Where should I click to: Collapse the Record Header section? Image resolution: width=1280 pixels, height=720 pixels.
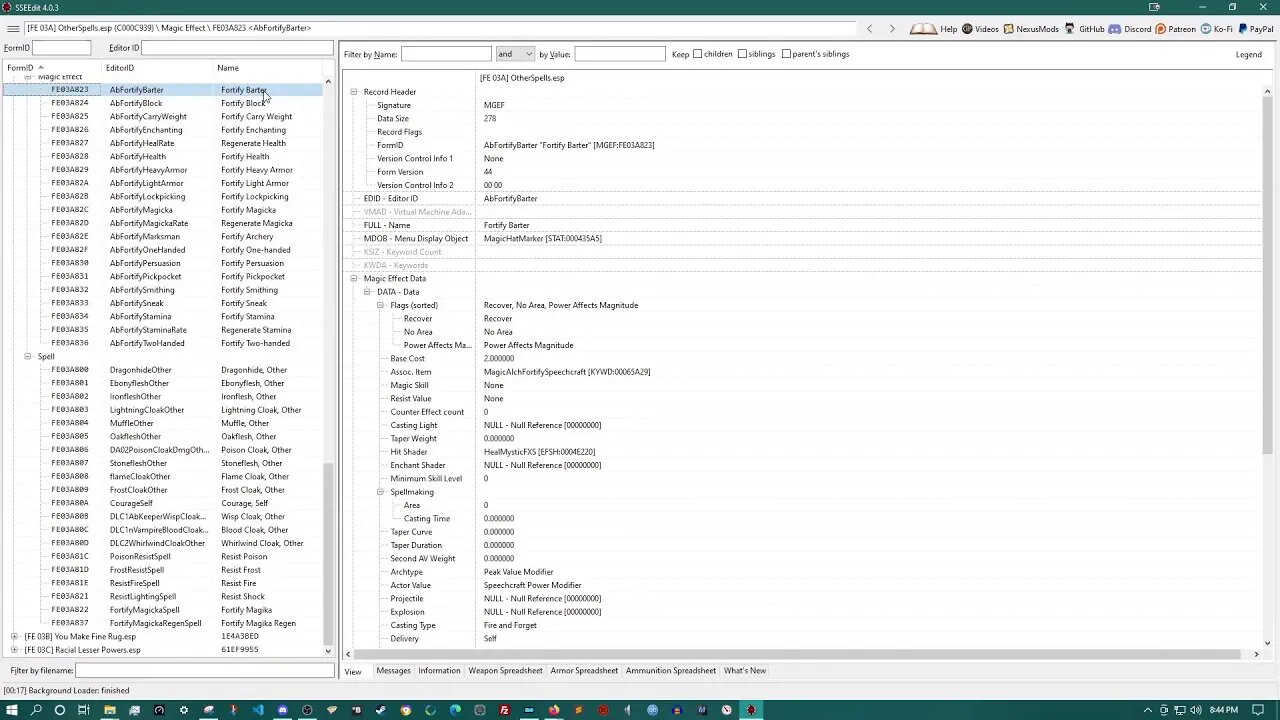tap(353, 92)
